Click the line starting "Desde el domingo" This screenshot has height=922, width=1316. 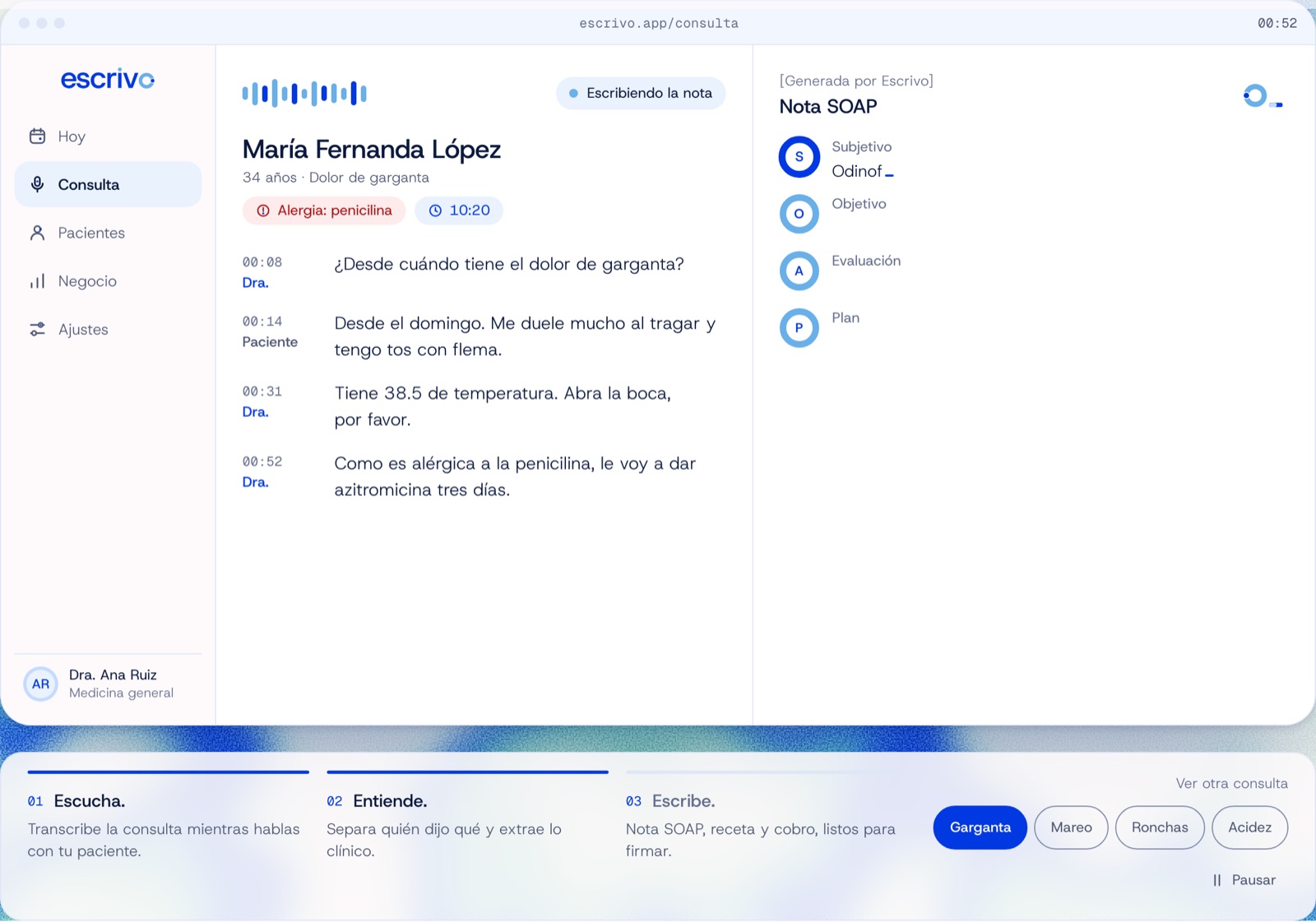tap(525, 336)
